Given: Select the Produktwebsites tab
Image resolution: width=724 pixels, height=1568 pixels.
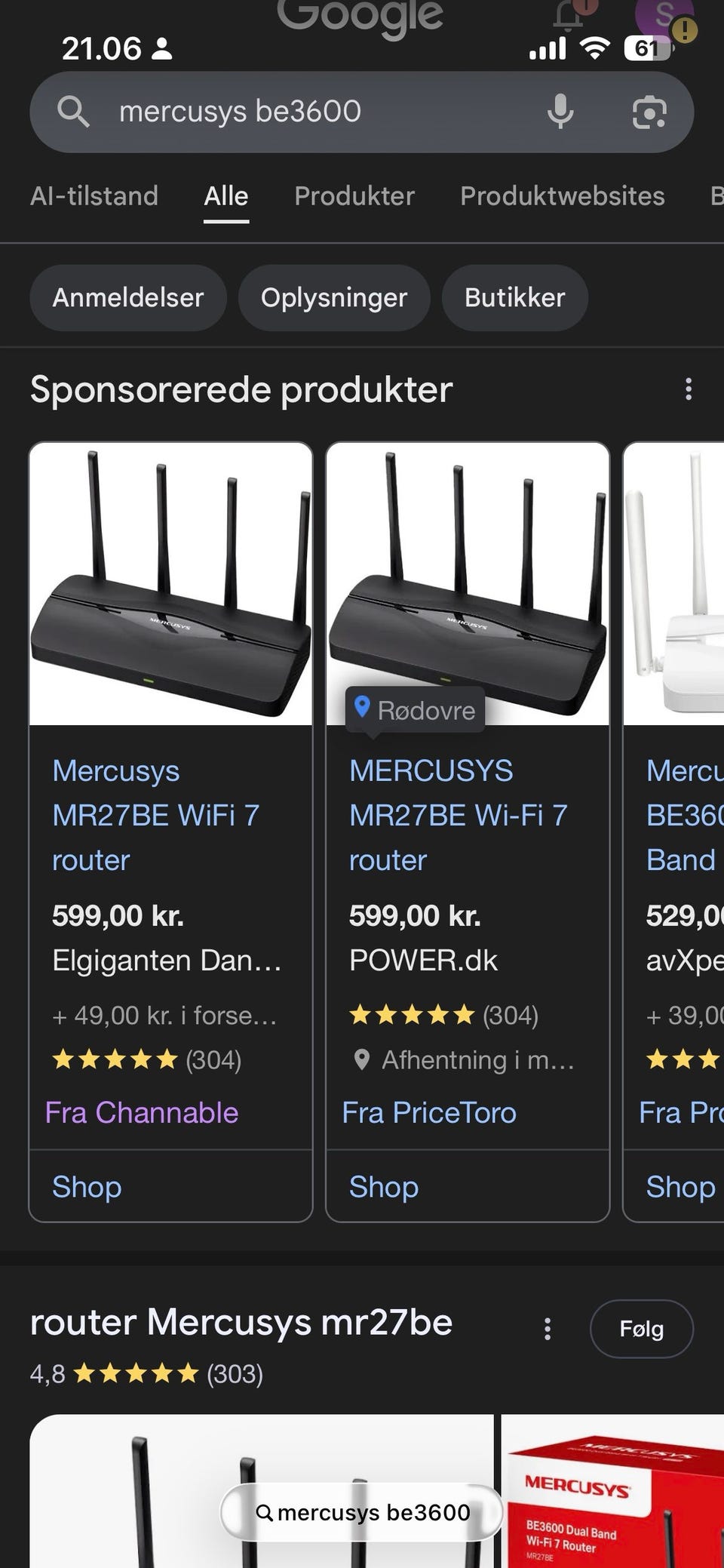Looking at the screenshot, I should [x=562, y=196].
